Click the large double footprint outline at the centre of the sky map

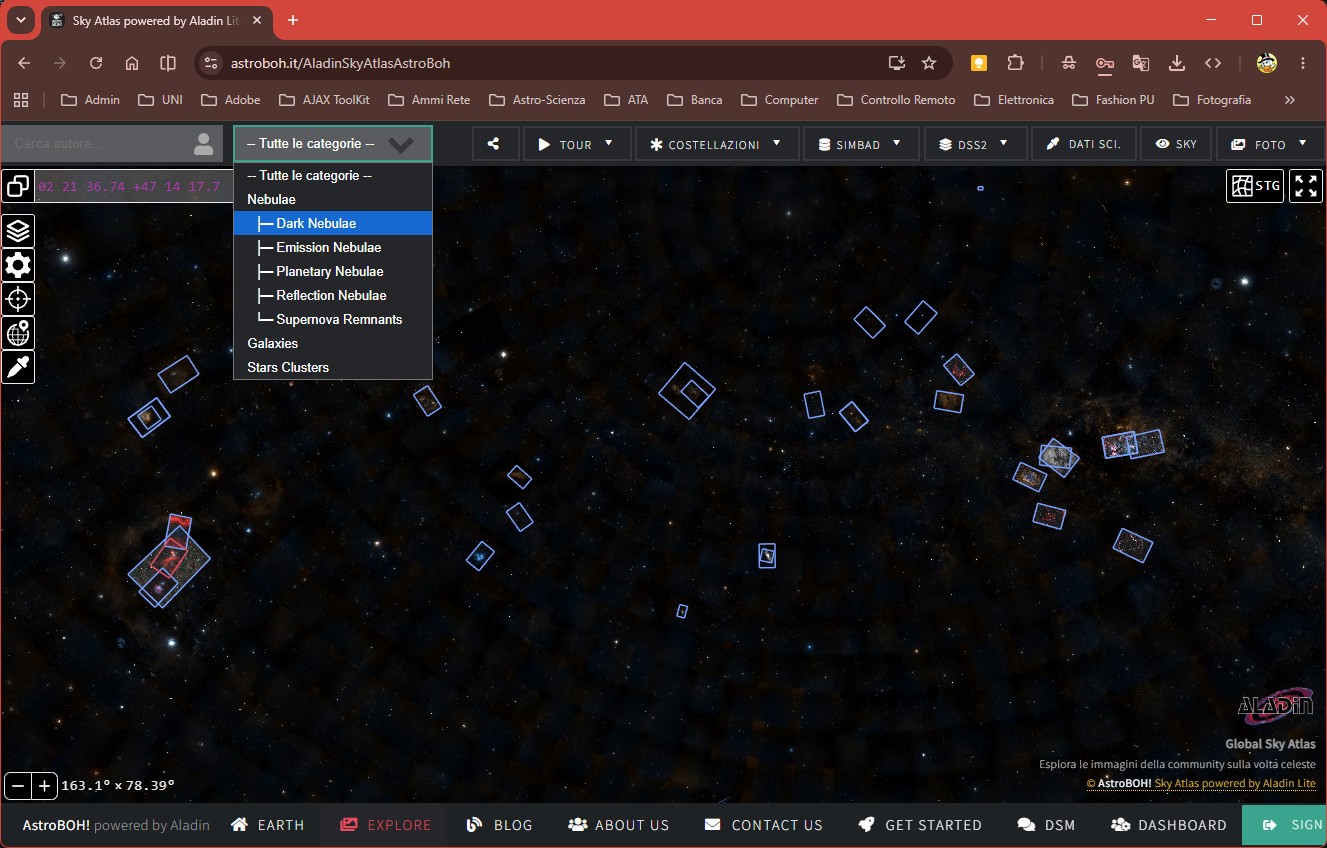(x=687, y=391)
